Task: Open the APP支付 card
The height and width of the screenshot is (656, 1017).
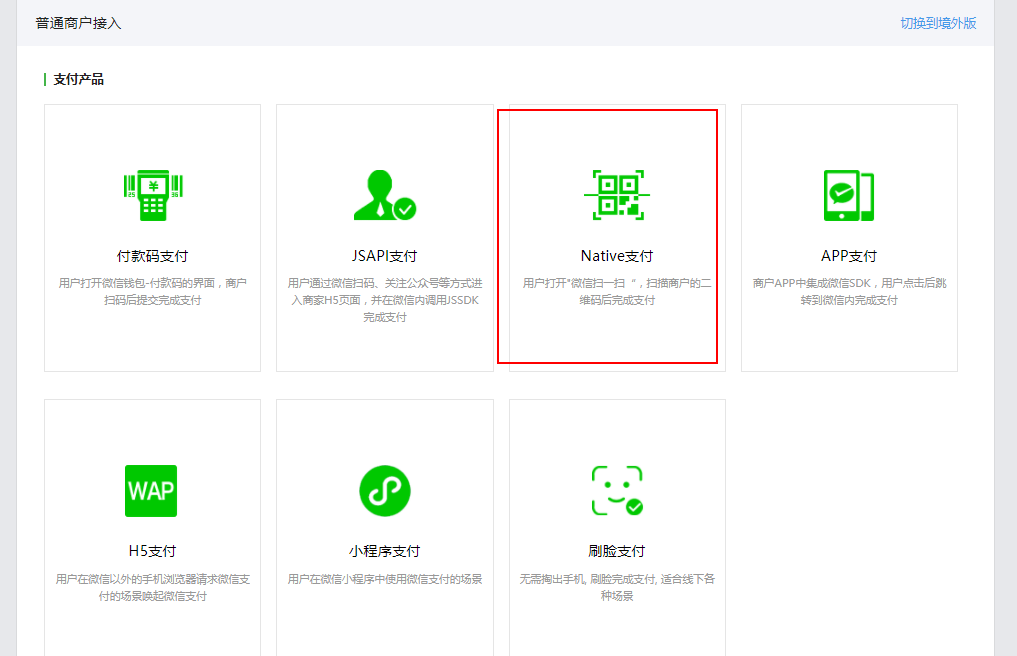Action: 849,238
